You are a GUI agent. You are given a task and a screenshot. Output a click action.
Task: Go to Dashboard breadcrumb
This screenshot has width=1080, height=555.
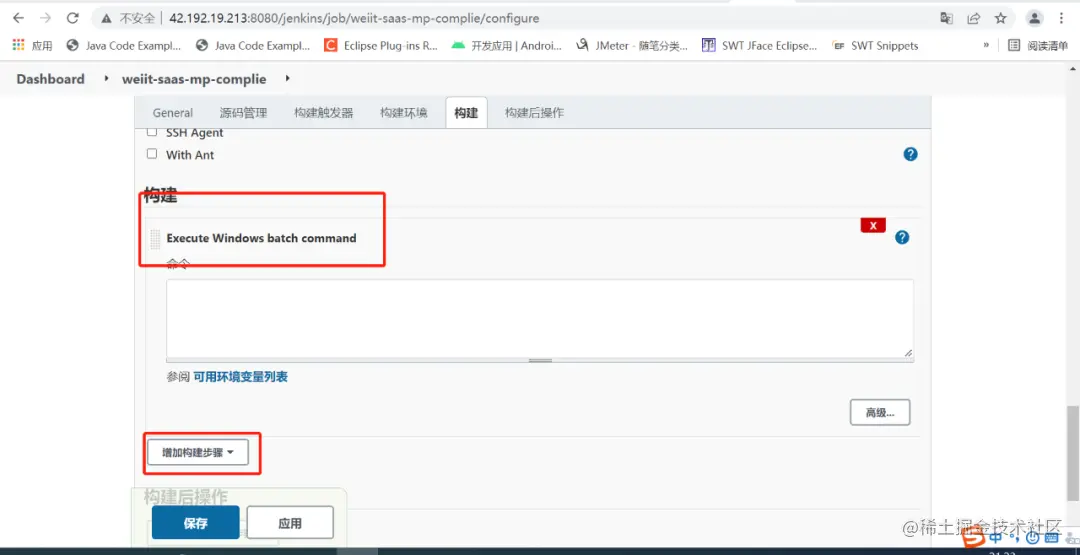pyautogui.click(x=50, y=79)
